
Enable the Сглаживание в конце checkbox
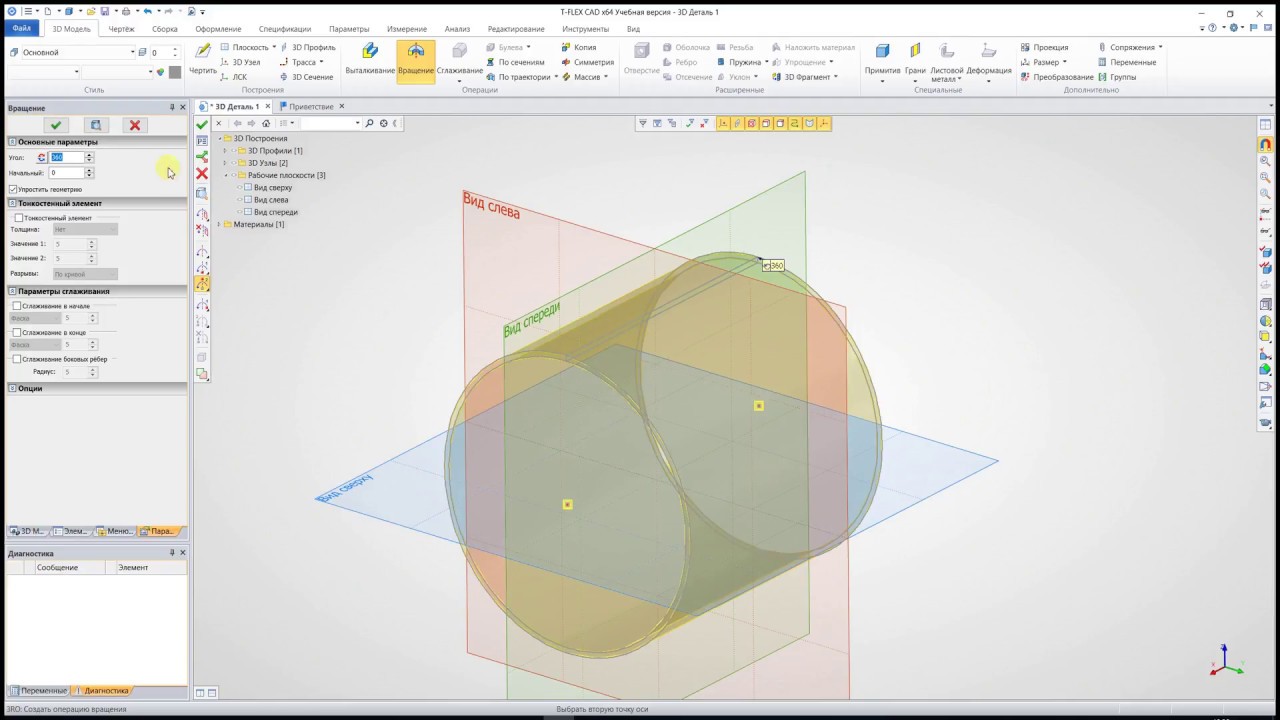click(x=17, y=332)
